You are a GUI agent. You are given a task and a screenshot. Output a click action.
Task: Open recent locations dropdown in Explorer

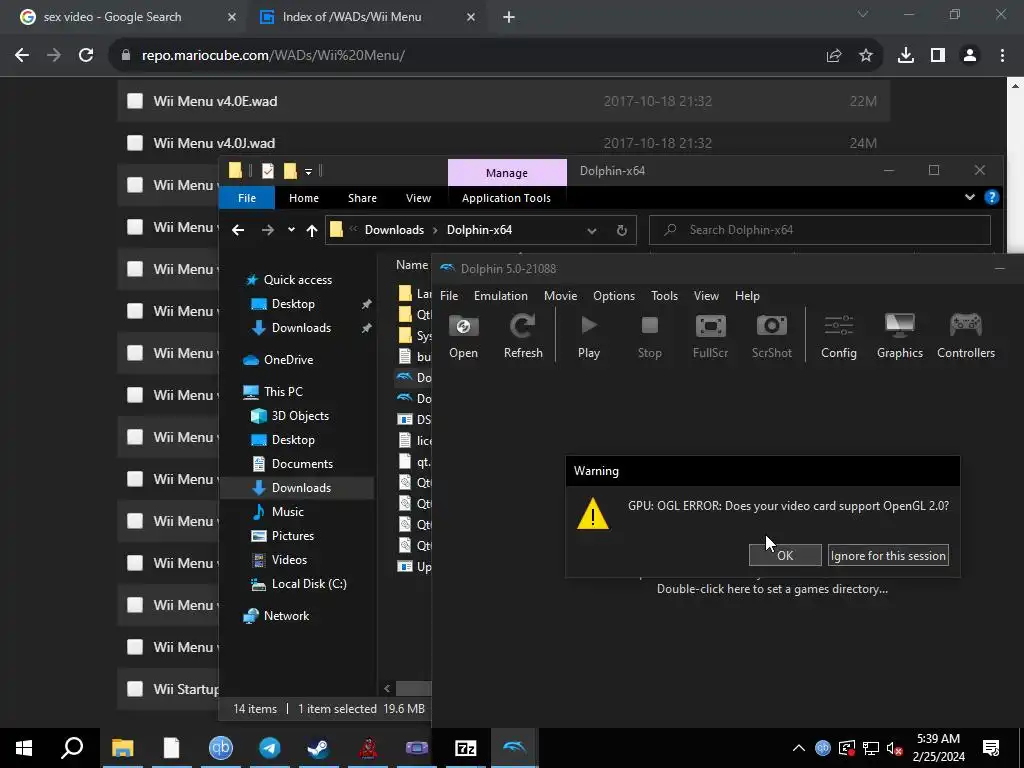(291, 230)
